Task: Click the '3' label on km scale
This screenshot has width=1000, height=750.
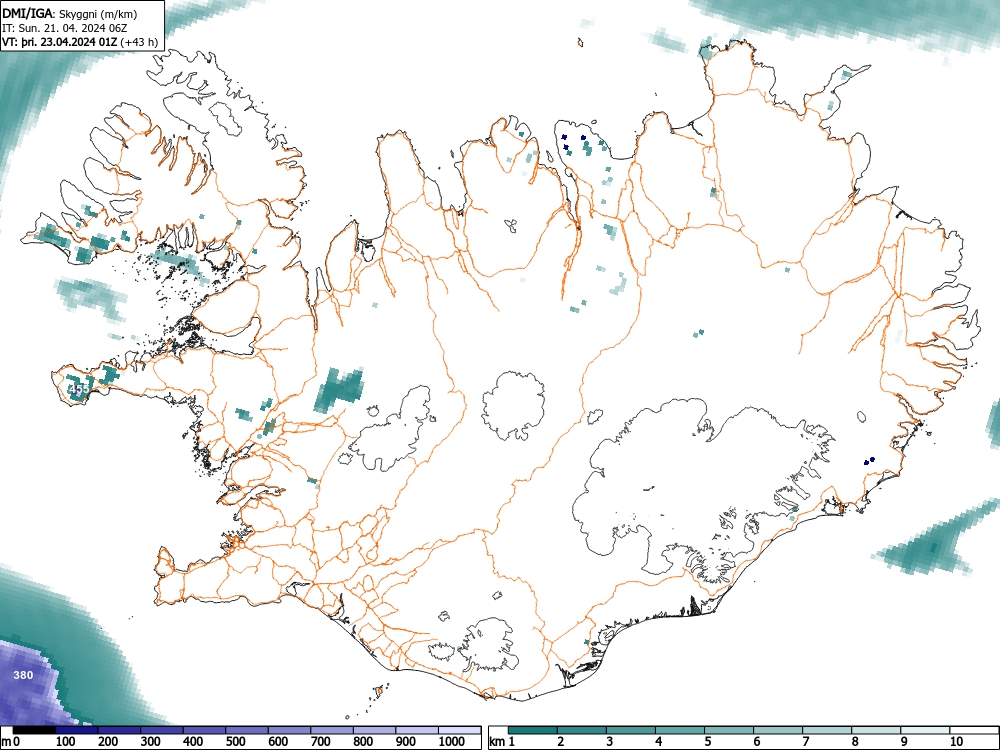Action: point(610,742)
